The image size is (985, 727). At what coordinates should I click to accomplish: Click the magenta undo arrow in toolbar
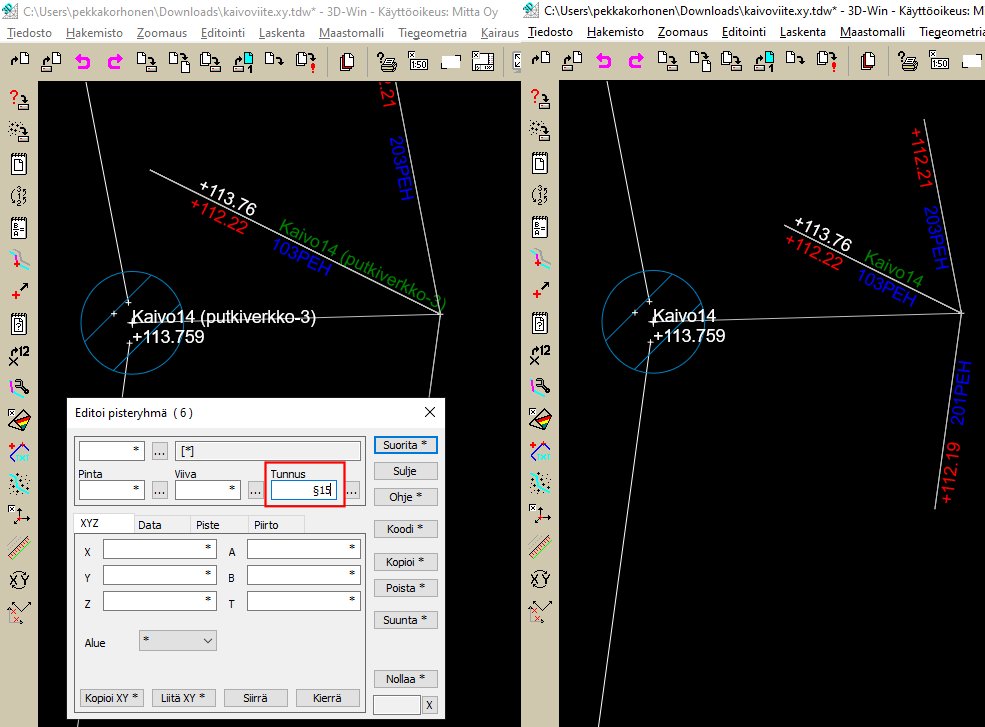click(83, 62)
